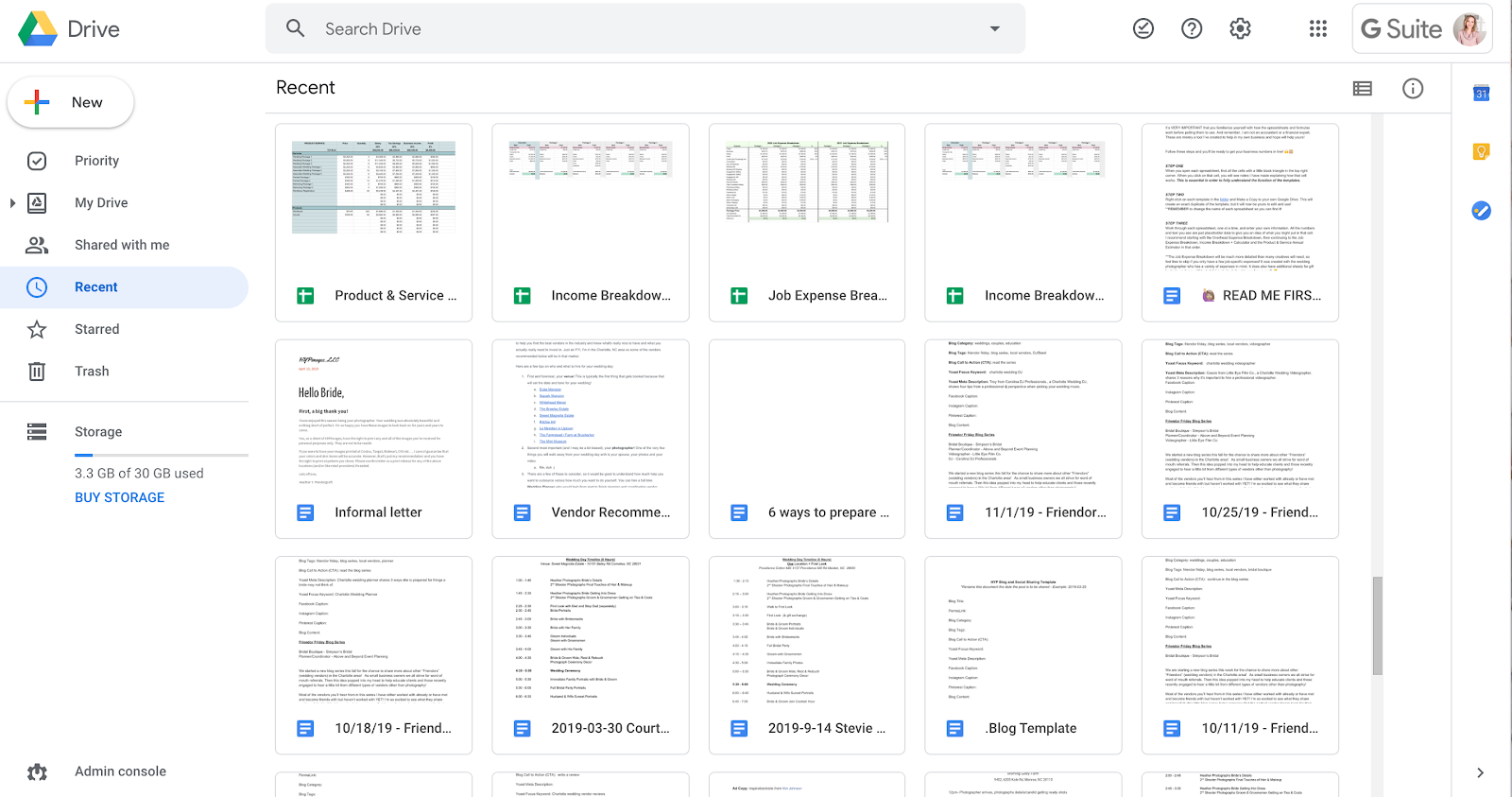Click Docs icon beside 2019-9-14 Stevie
The height and width of the screenshot is (797, 1512).
[739, 729]
